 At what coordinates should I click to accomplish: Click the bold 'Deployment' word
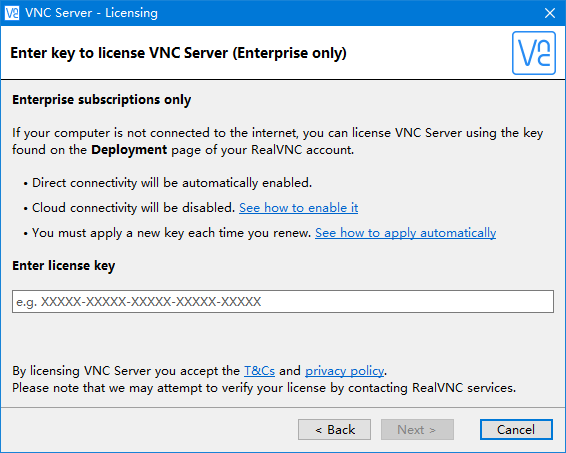pos(129,150)
